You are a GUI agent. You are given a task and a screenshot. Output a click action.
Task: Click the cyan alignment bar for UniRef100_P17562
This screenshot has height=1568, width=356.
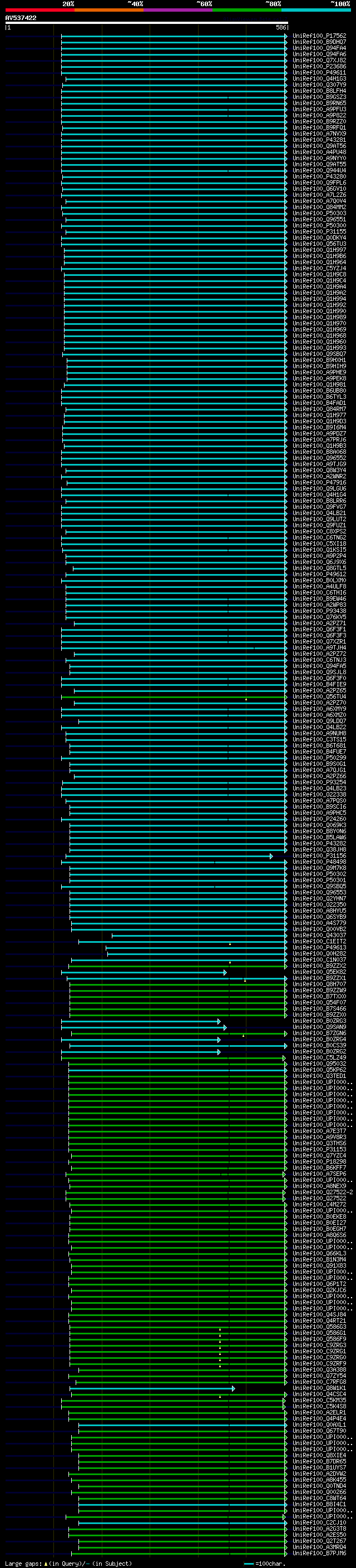[174, 36]
